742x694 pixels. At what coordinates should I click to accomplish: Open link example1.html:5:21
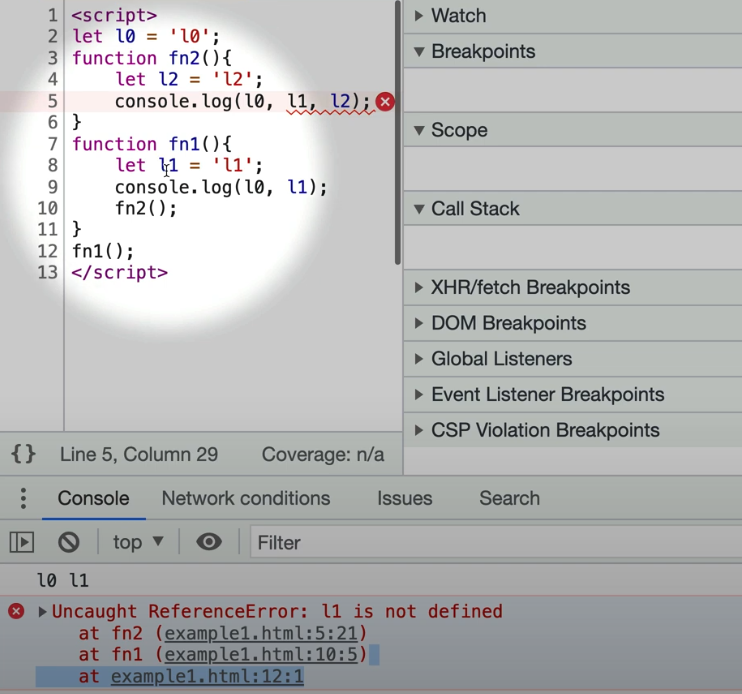point(261,633)
